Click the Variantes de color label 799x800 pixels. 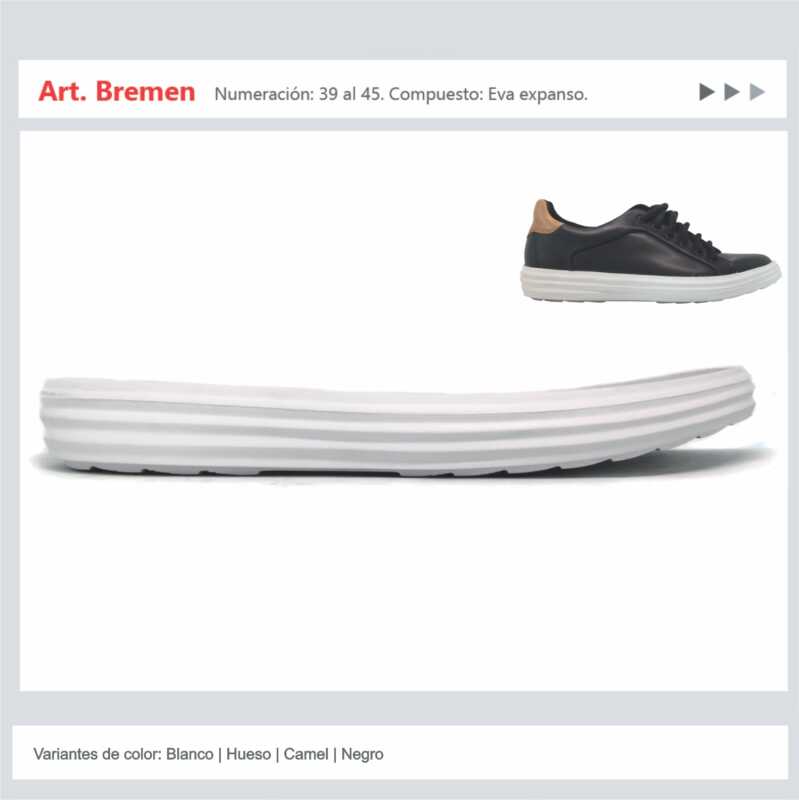coord(97,754)
